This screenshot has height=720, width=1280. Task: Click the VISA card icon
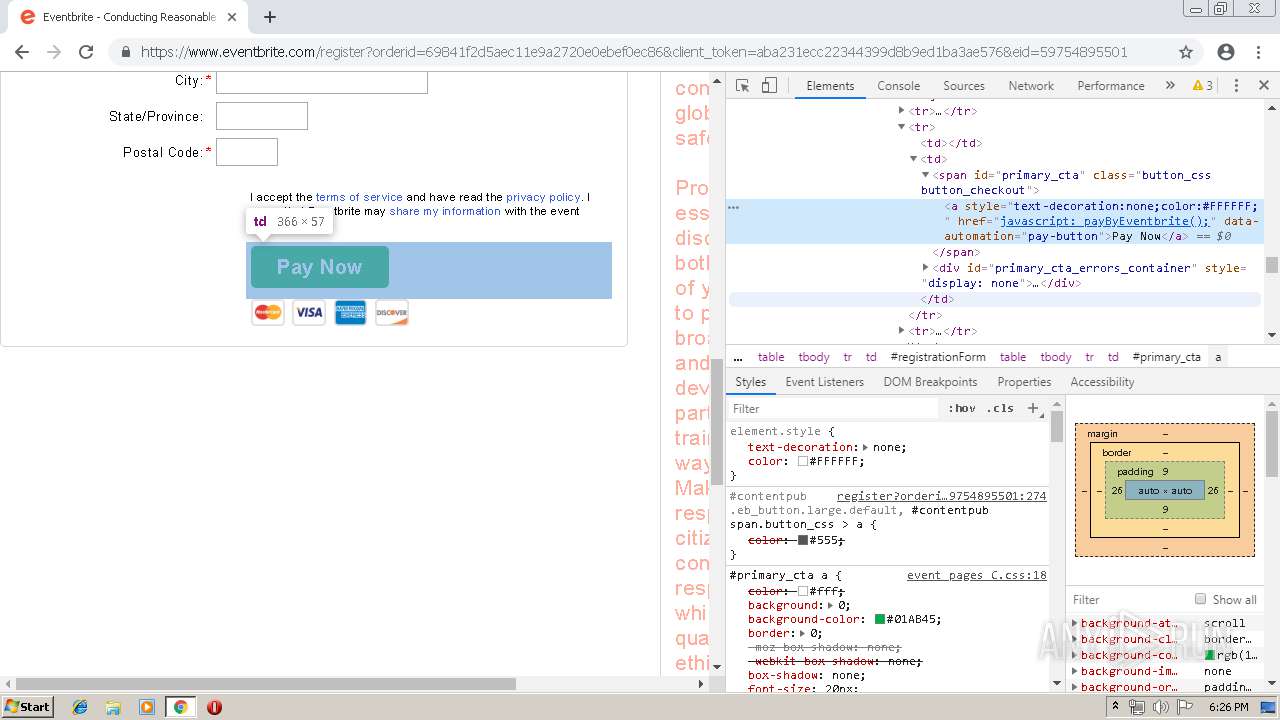(x=309, y=313)
